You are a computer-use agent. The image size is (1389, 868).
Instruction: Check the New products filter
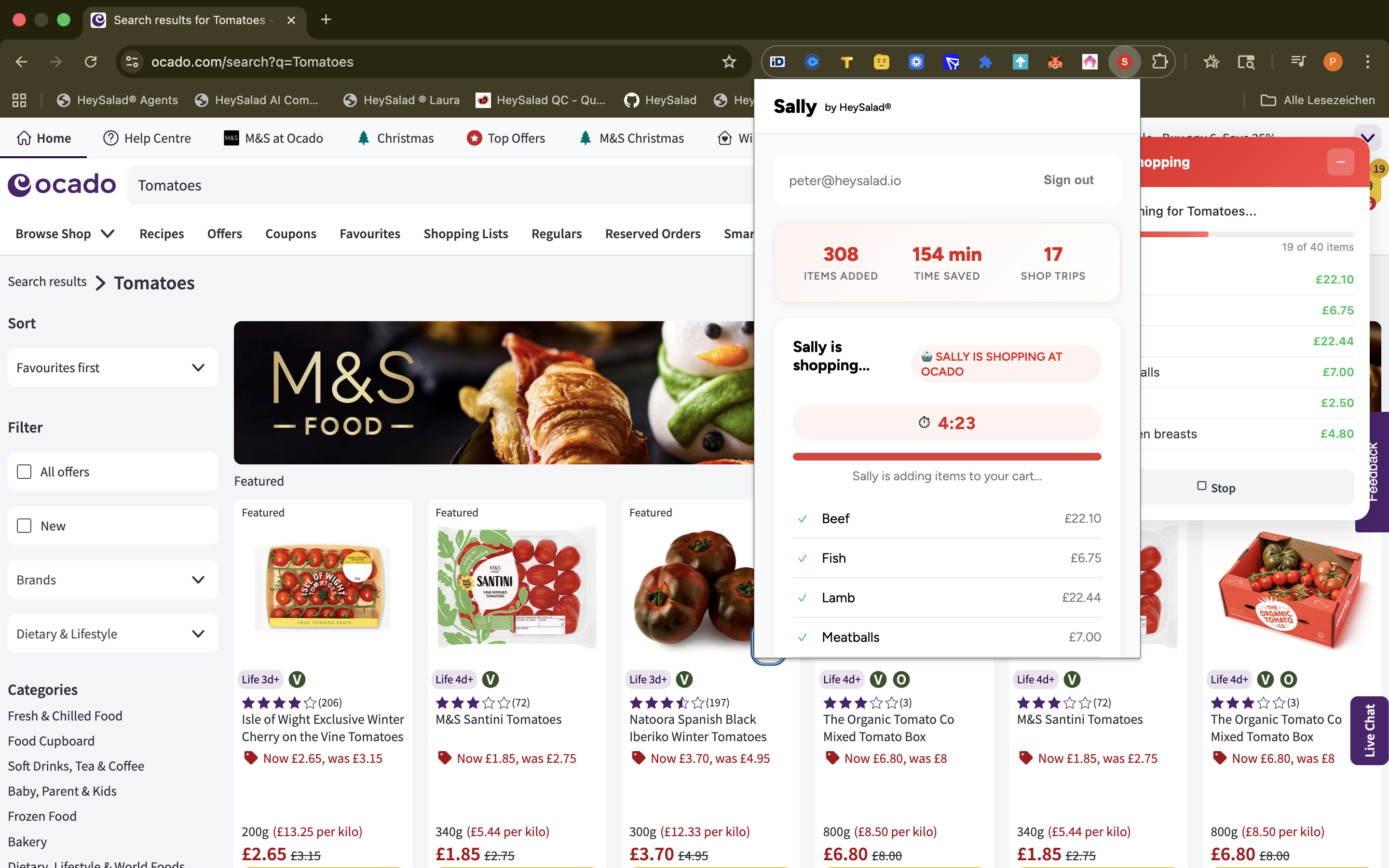tap(24, 525)
